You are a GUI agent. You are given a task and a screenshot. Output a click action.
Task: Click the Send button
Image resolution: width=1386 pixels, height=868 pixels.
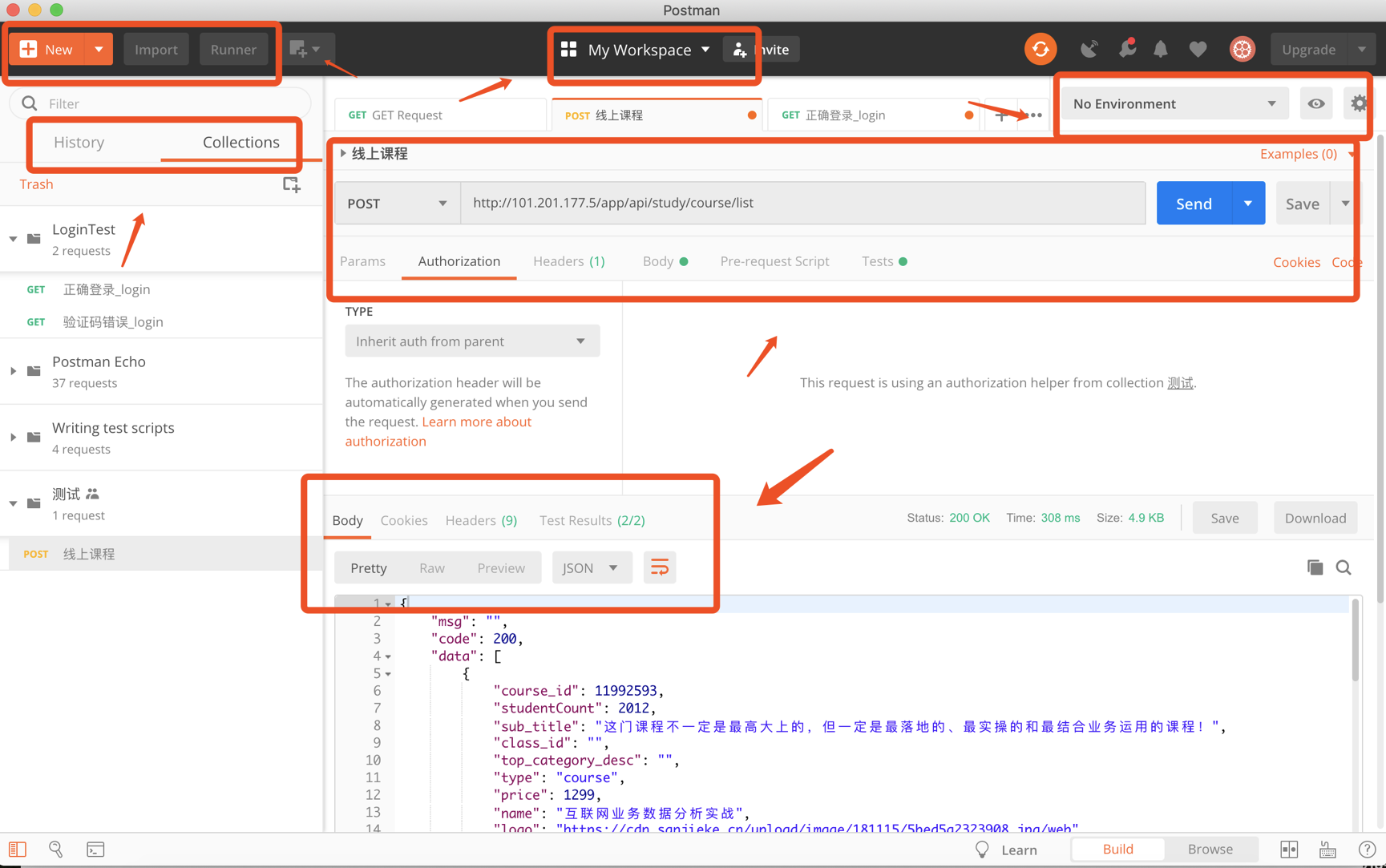coord(1194,204)
